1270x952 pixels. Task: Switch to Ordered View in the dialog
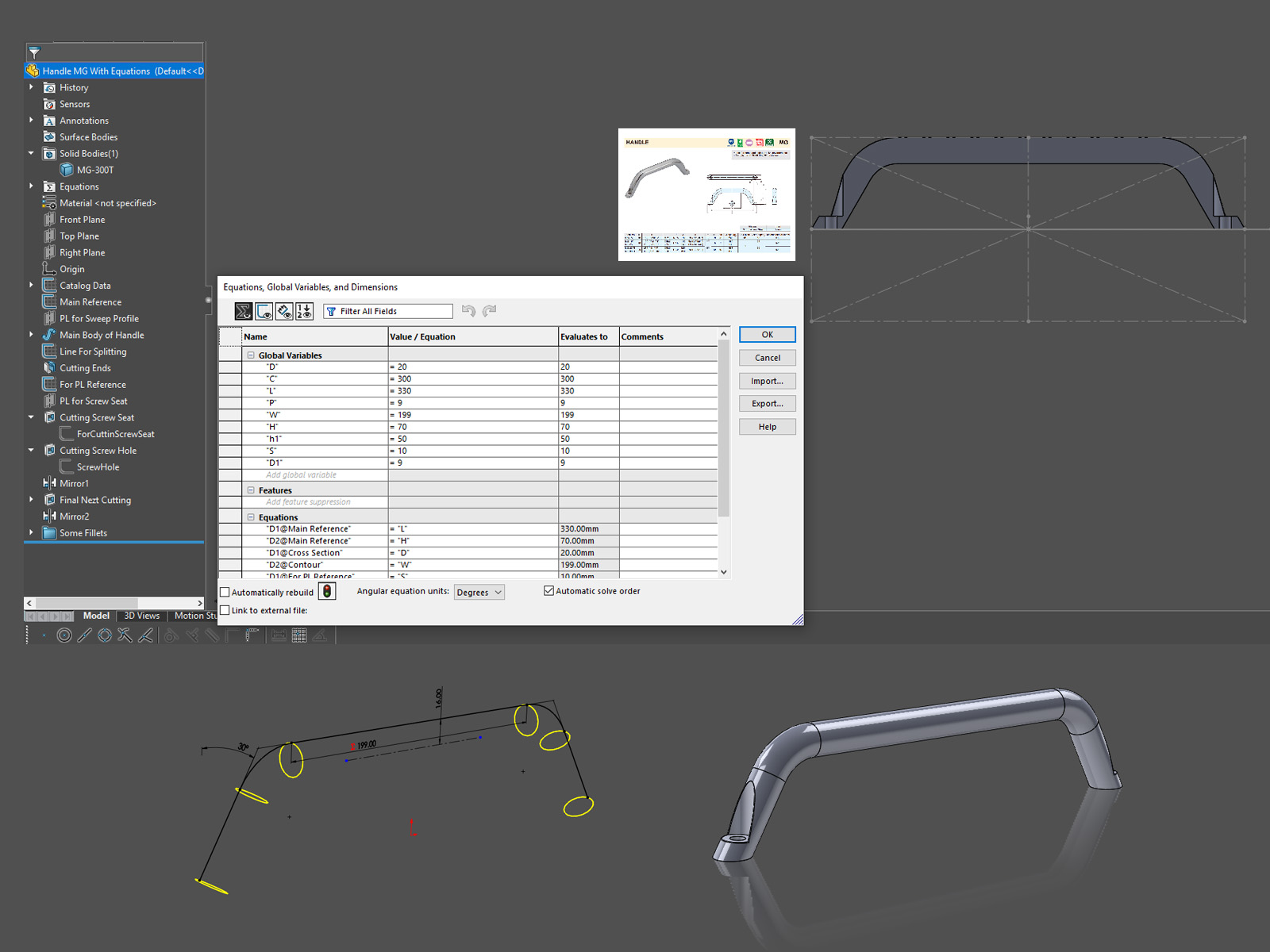[x=305, y=312]
